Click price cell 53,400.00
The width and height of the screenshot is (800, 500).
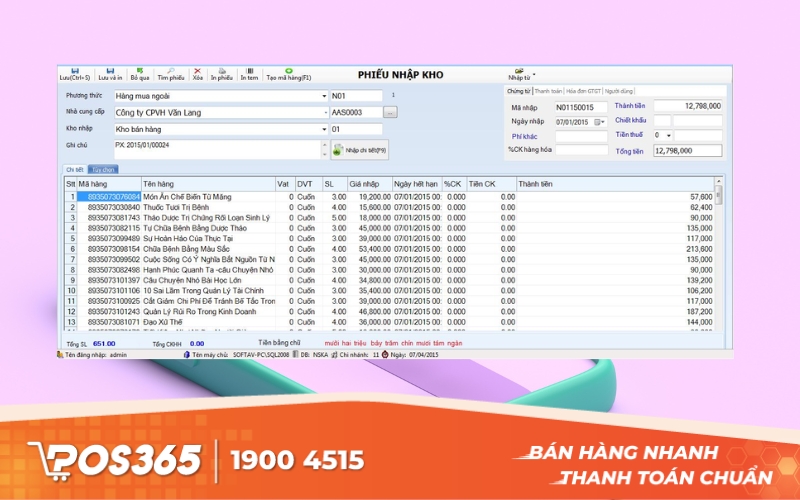point(370,249)
